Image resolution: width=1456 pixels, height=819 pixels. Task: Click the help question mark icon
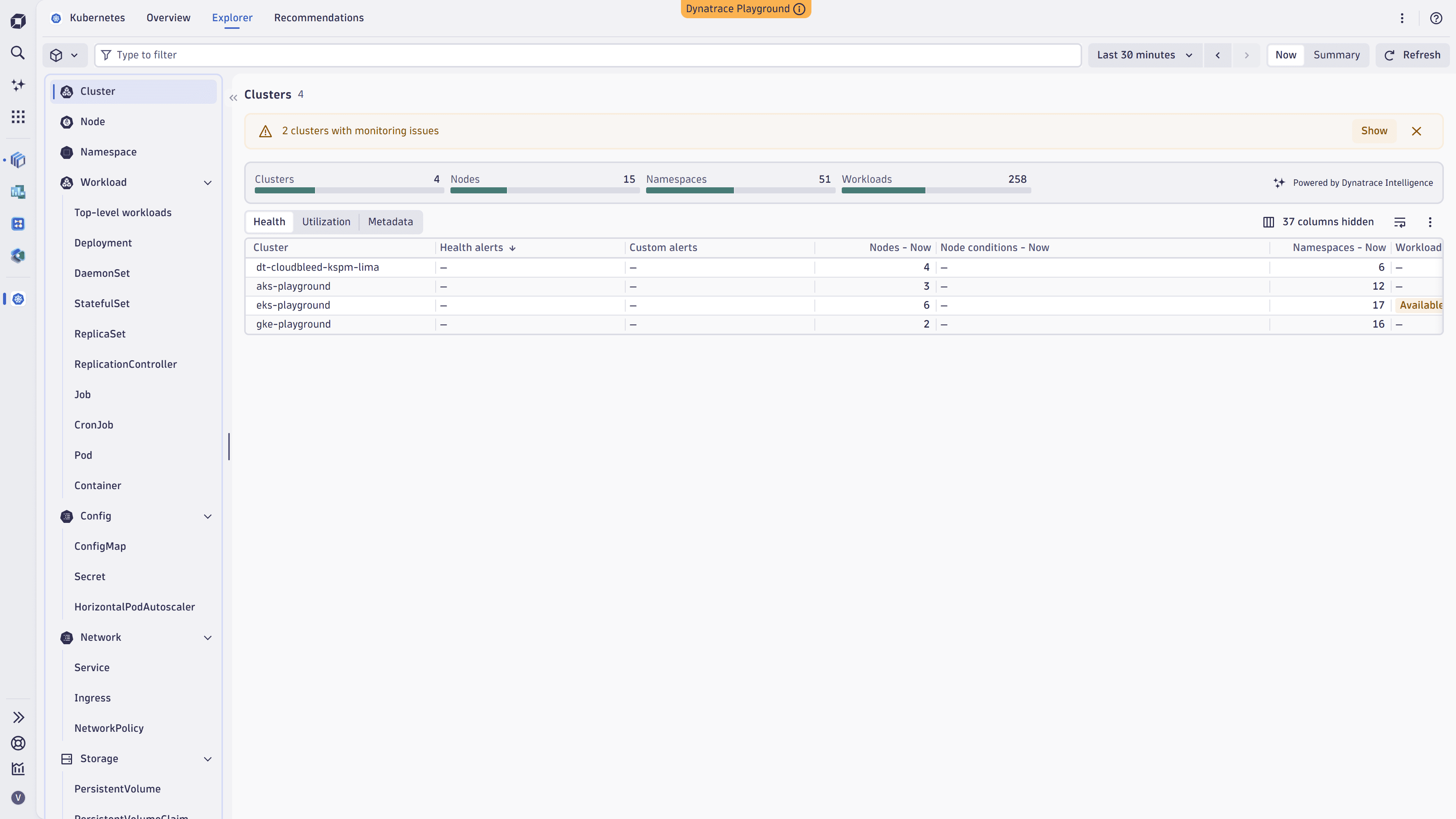(x=1436, y=18)
